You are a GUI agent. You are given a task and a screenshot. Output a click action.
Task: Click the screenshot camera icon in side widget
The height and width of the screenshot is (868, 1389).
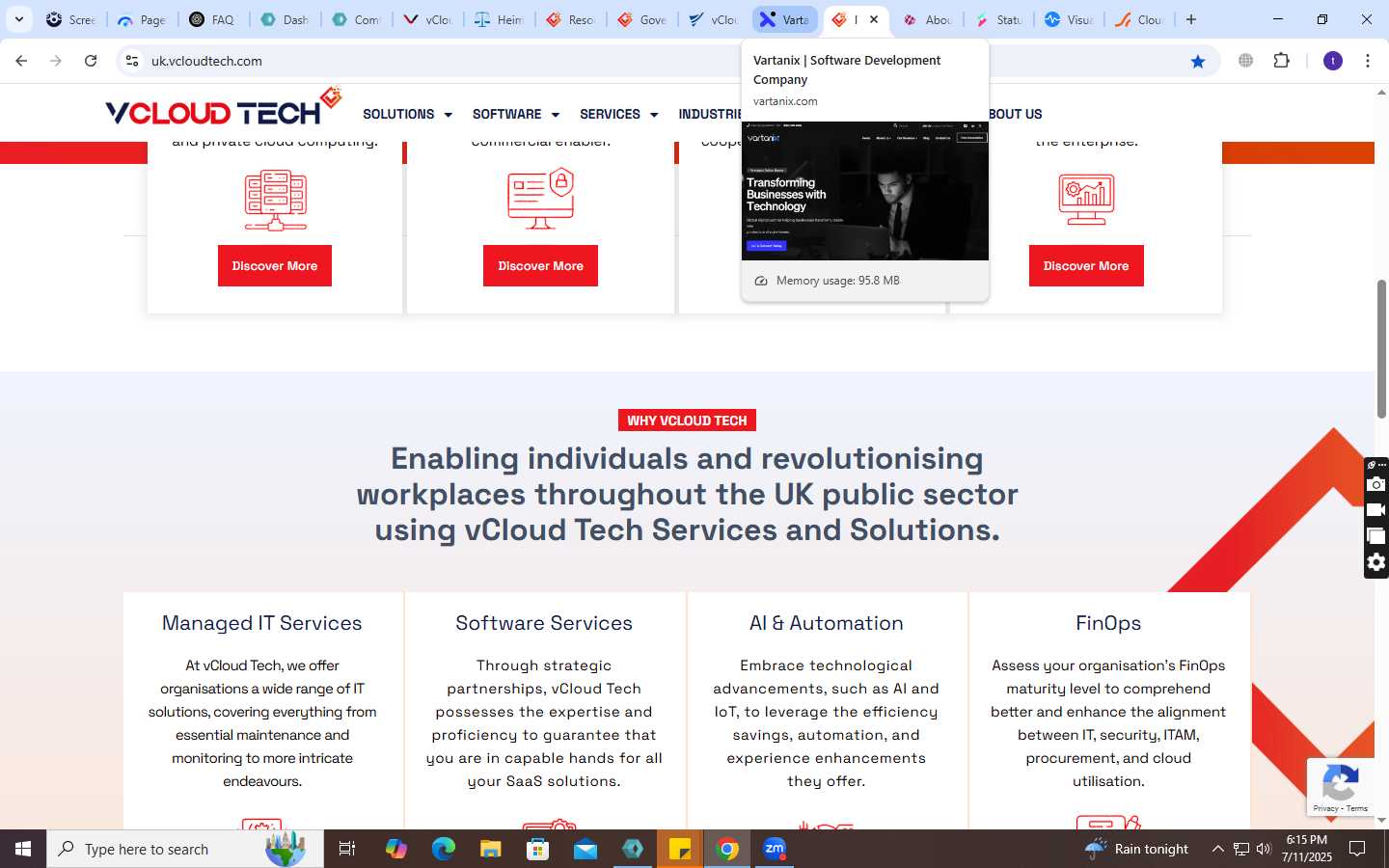click(1376, 484)
